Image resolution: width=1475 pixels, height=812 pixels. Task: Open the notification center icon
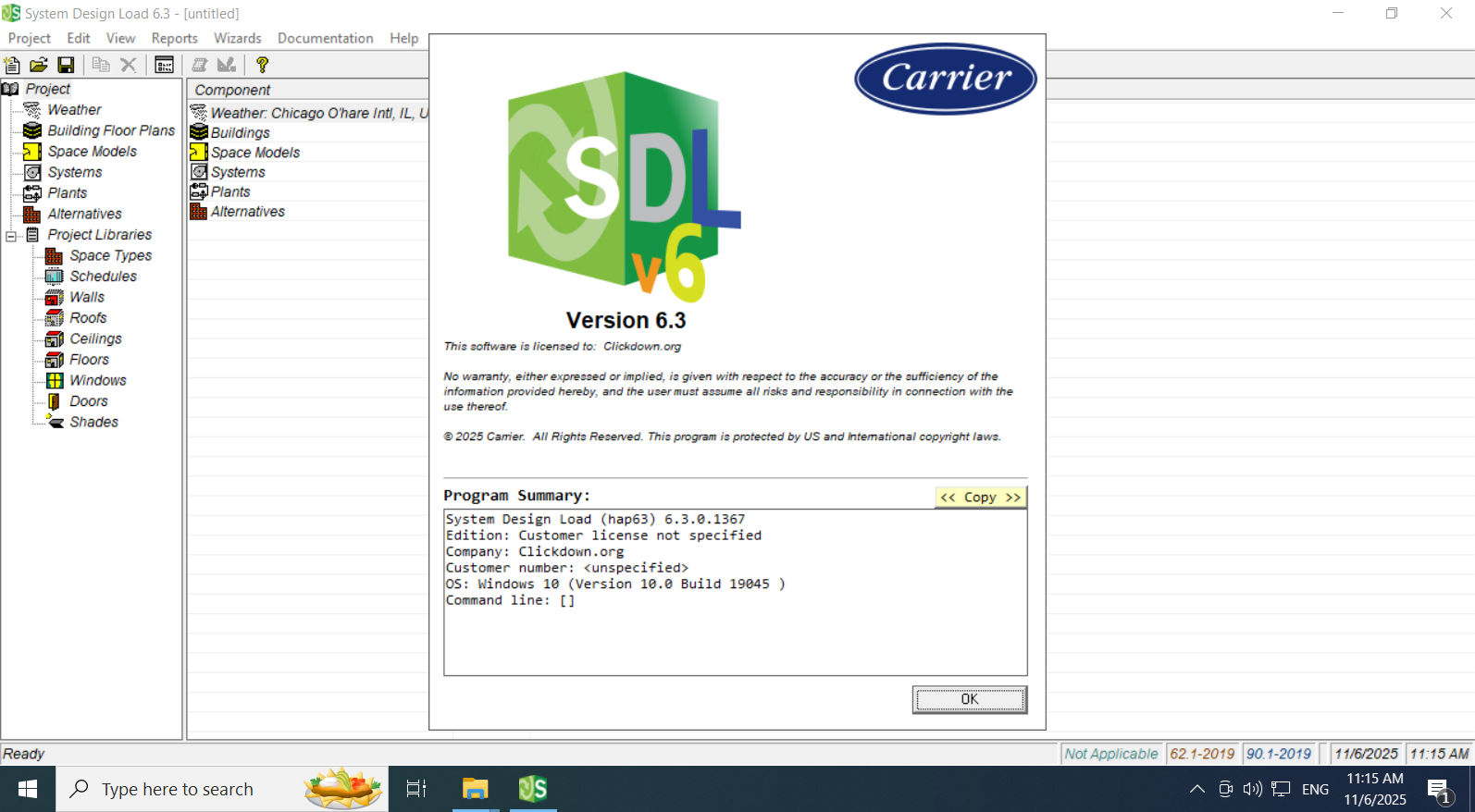coord(1438,790)
